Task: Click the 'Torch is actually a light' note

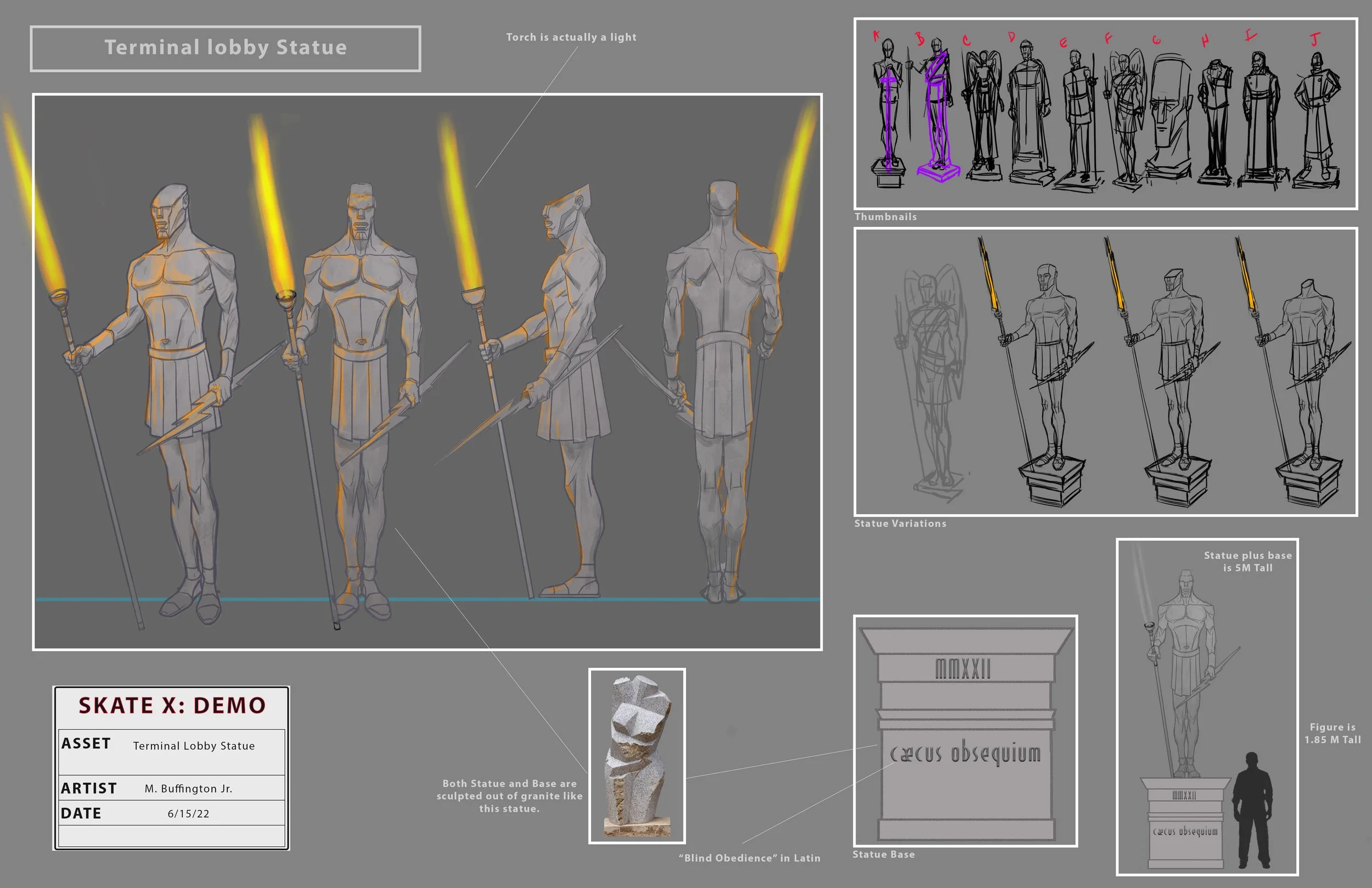Action: pyautogui.click(x=571, y=37)
